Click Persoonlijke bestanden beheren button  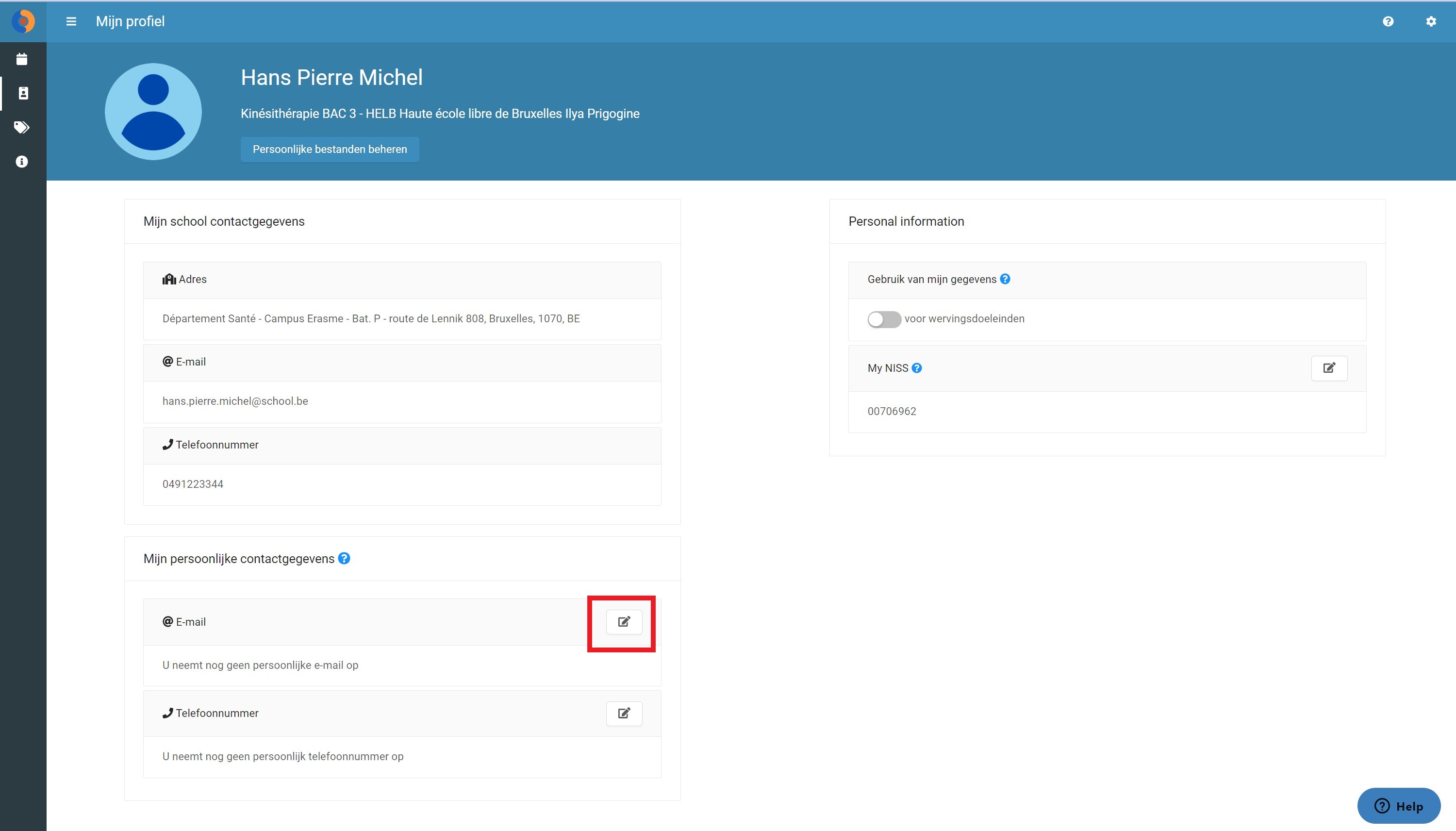click(330, 149)
